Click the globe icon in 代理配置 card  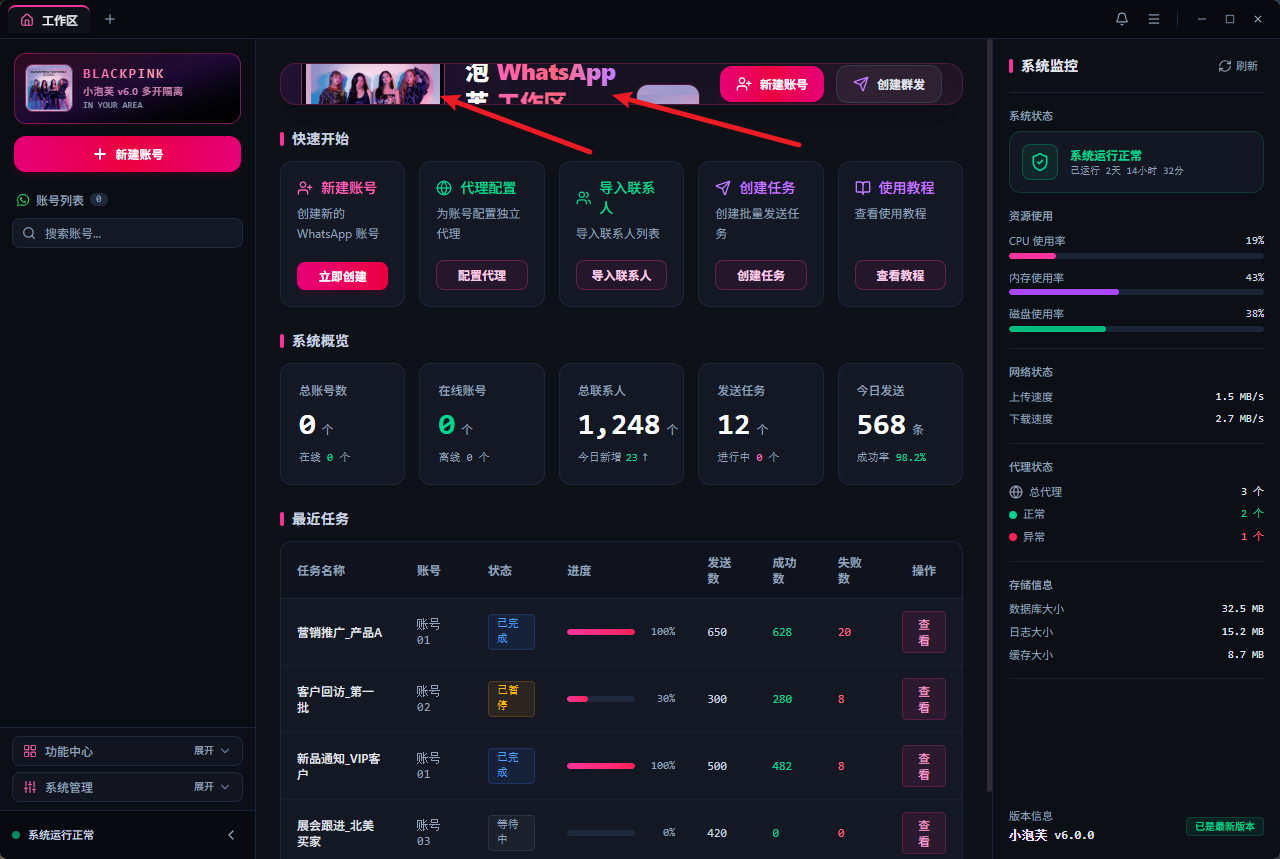(x=444, y=188)
